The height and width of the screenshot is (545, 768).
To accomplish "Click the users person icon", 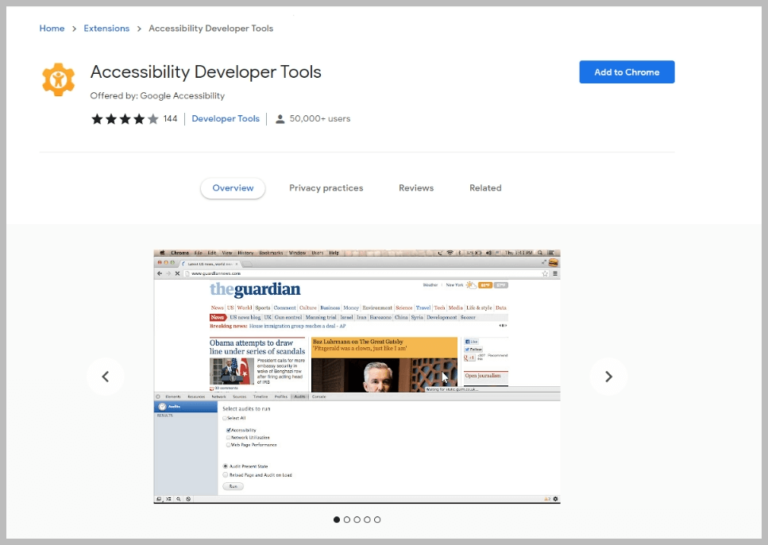I will 280,119.
